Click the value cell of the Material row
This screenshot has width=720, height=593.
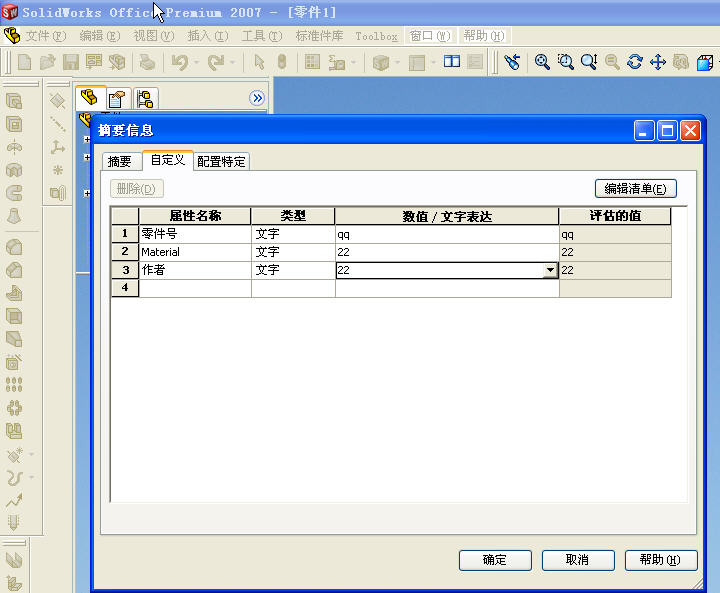pos(447,252)
